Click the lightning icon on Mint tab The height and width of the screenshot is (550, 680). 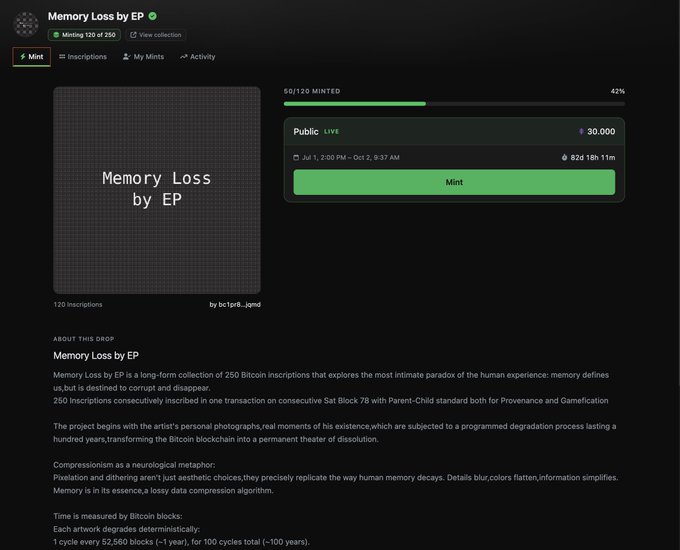click(23, 56)
